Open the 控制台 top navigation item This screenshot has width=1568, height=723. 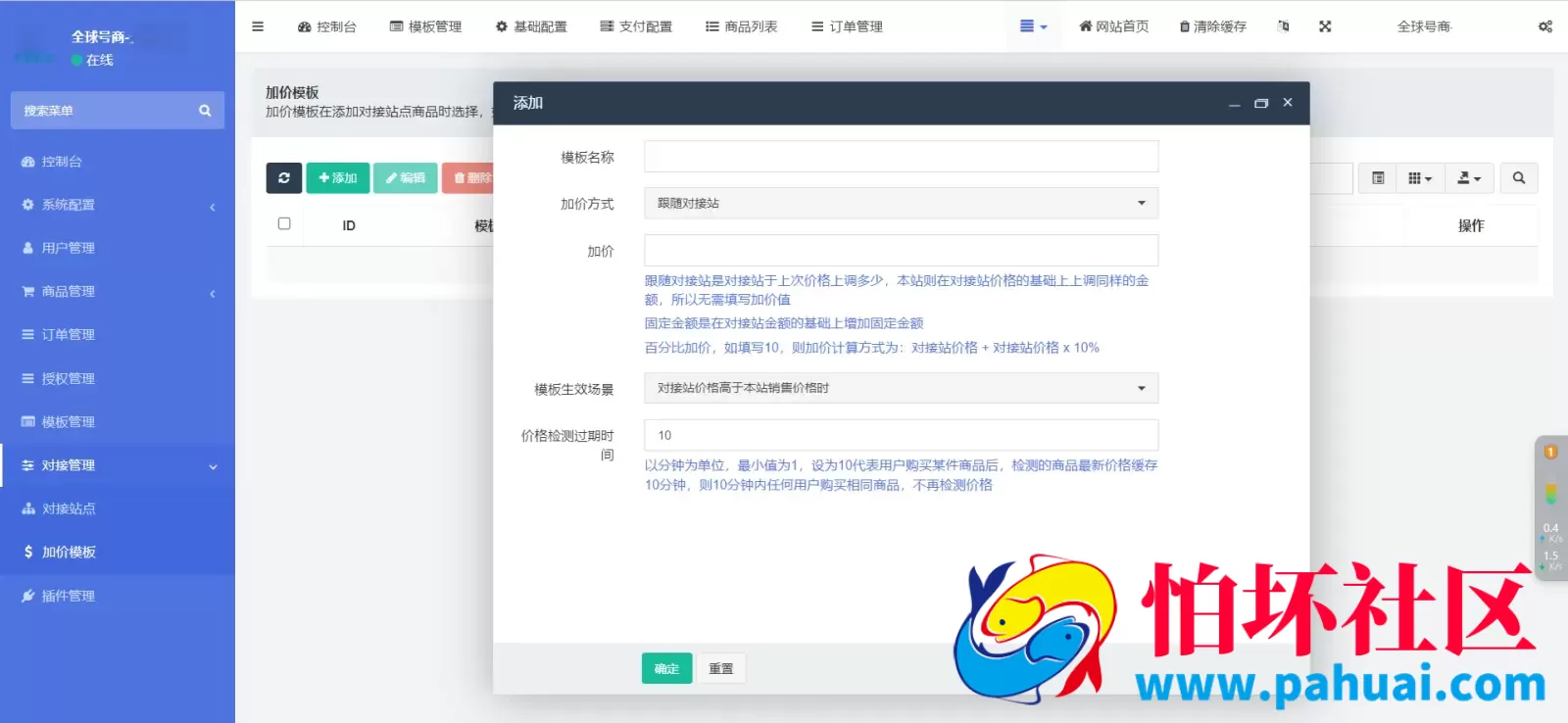[327, 26]
